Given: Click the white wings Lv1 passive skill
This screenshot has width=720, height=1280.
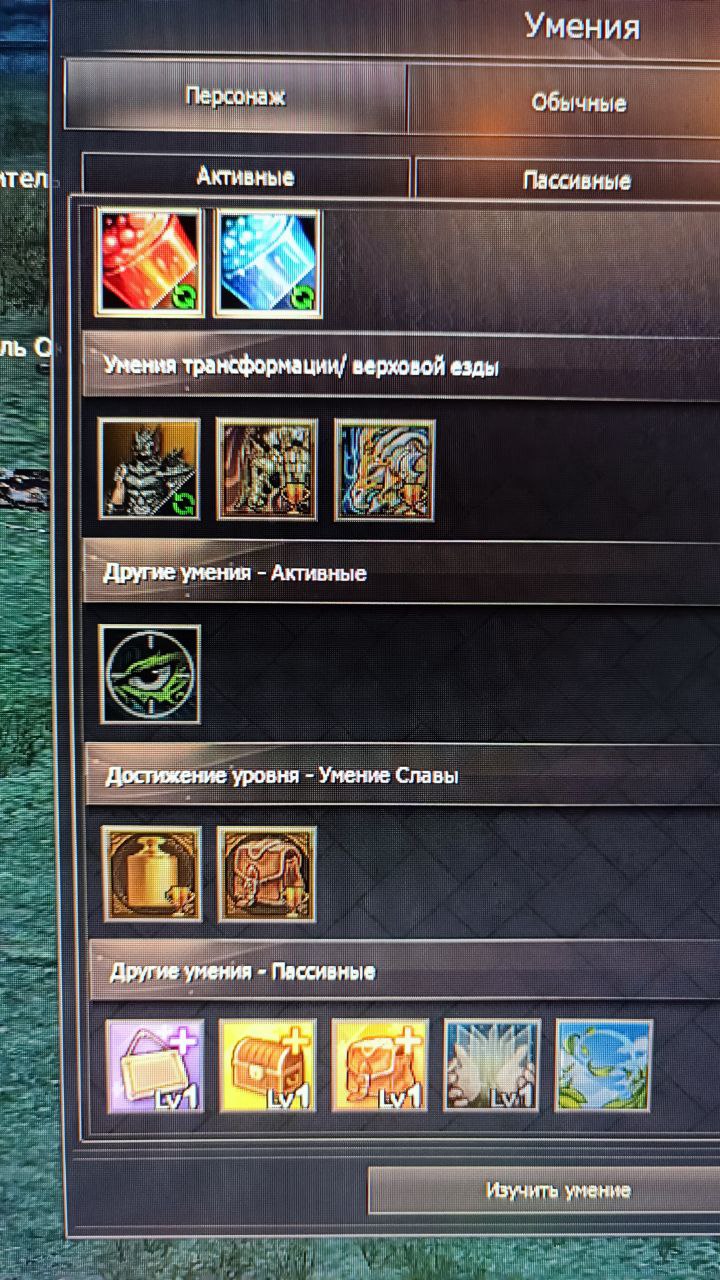Looking at the screenshot, I should [492, 1066].
